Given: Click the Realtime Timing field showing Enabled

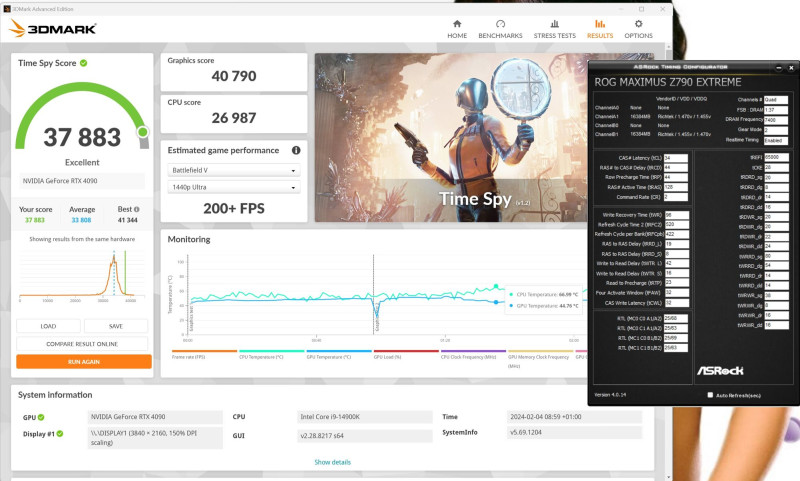Looking at the screenshot, I should coord(776,140).
